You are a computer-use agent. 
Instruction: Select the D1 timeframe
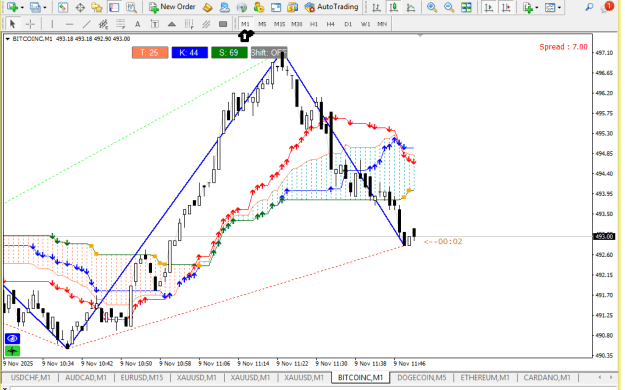tap(348, 24)
